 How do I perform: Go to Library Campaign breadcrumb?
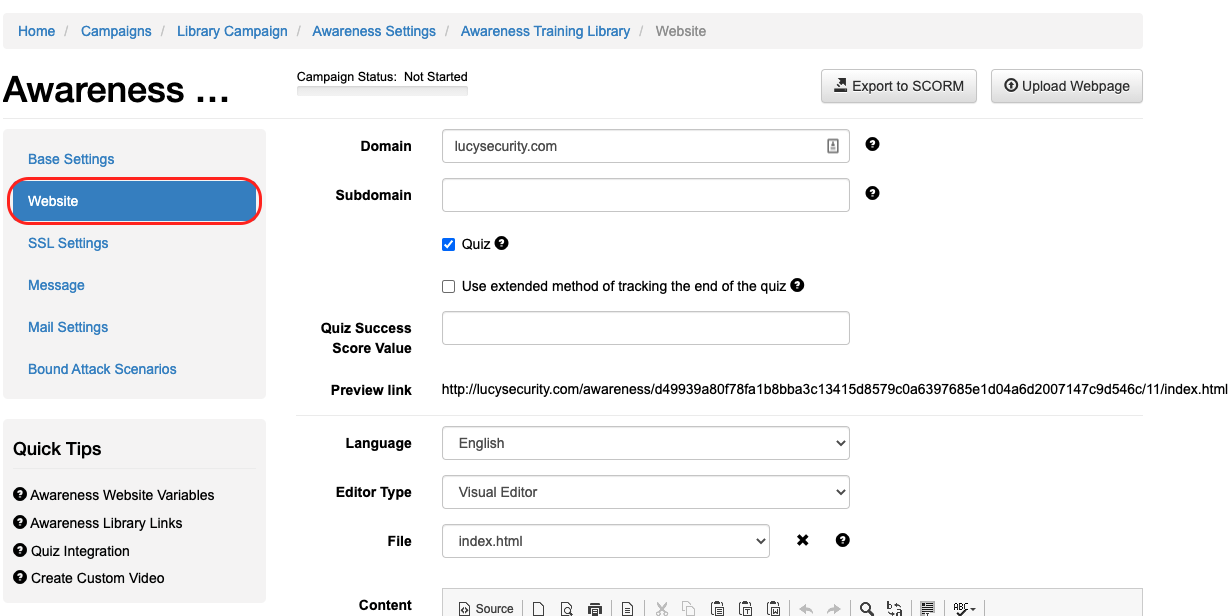(232, 31)
